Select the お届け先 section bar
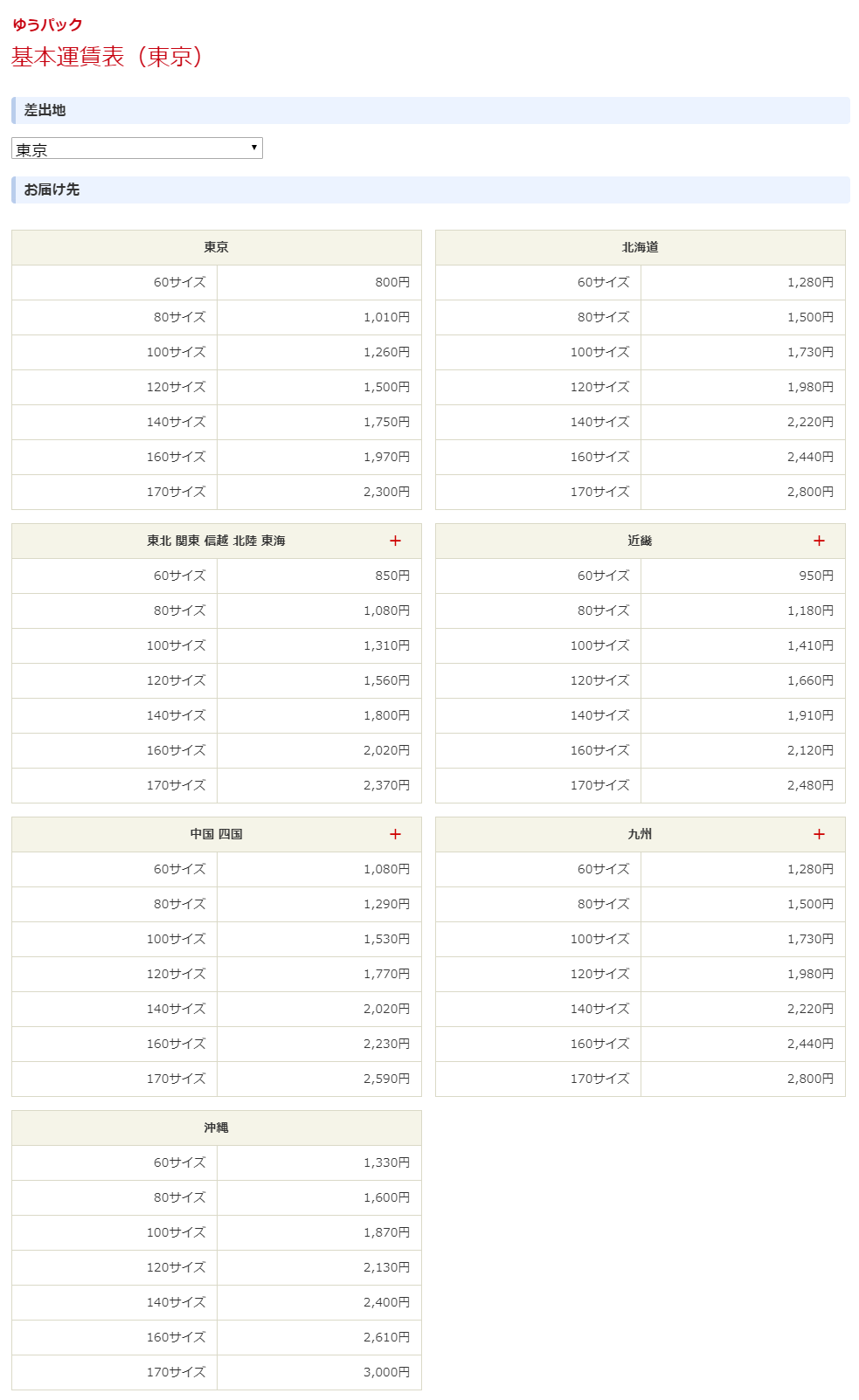Screen dimensions: 859x1400 430,190
